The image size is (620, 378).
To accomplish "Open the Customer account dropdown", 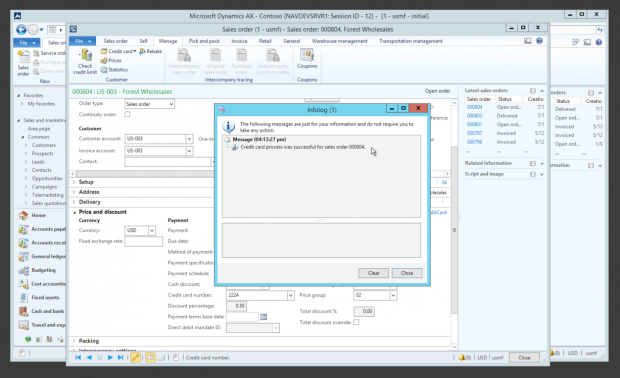I will pos(189,139).
